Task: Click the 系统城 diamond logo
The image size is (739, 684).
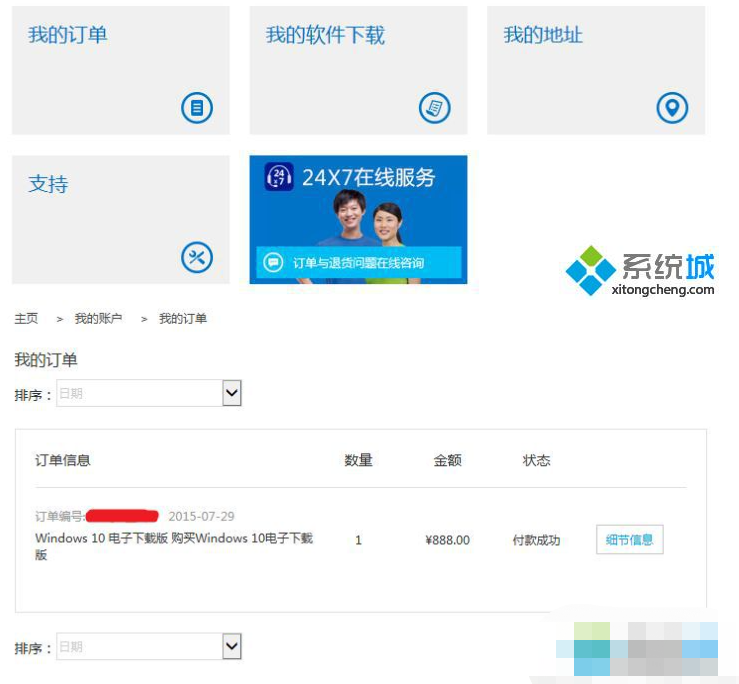Action: (x=590, y=270)
